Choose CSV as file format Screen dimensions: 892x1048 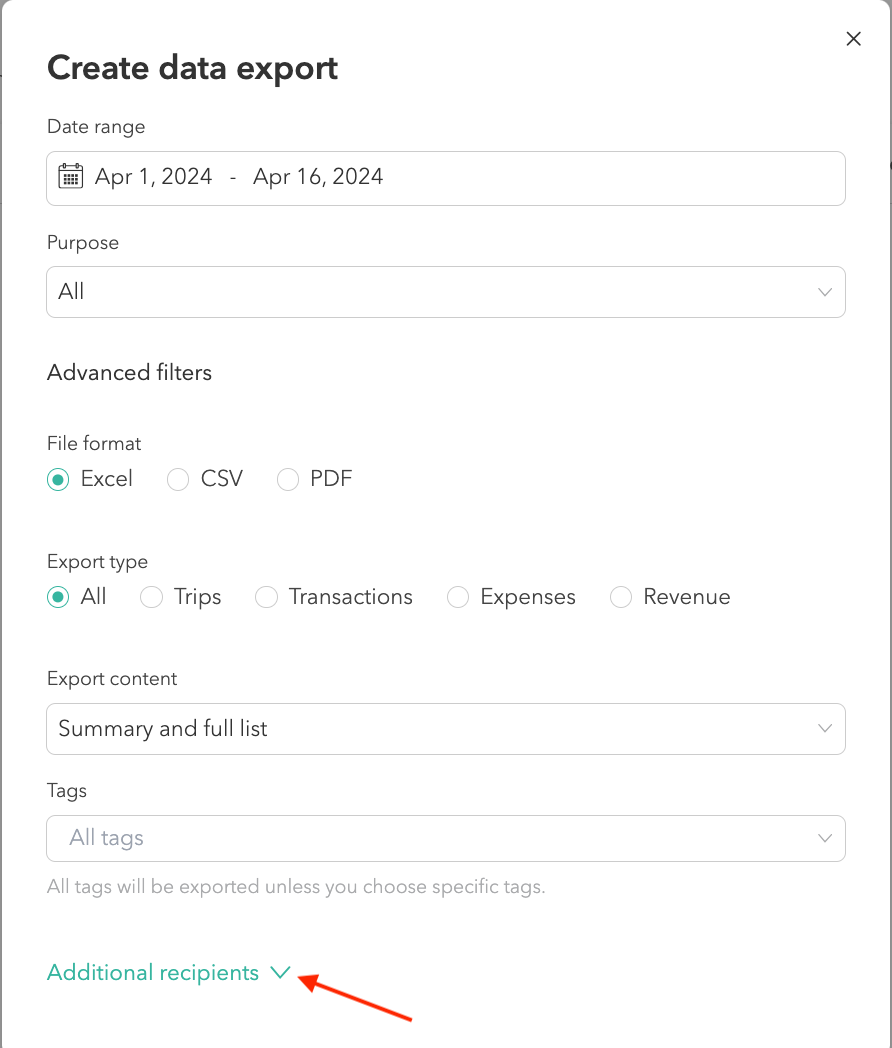[x=178, y=480]
